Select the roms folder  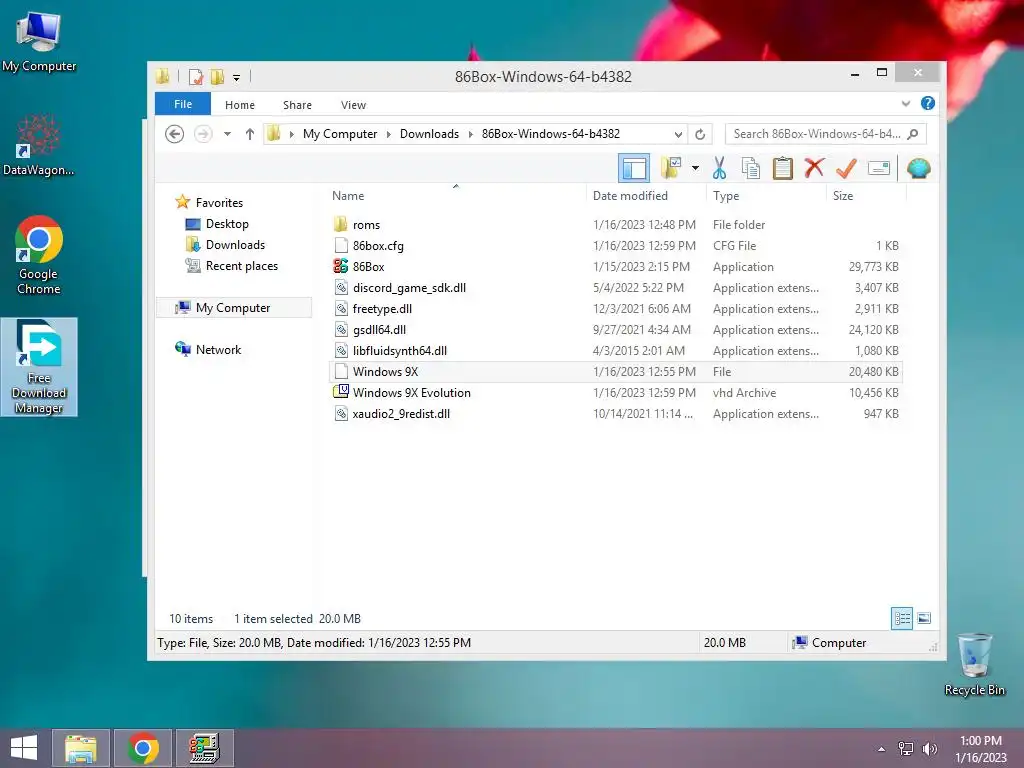tap(616, 225)
